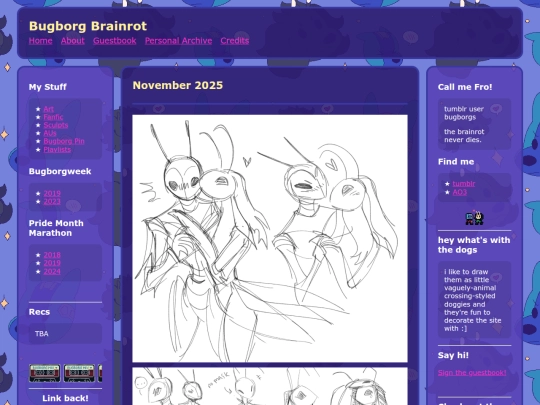Click the Link back! heading
Viewport: 540px width, 405px height.
pos(65,398)
